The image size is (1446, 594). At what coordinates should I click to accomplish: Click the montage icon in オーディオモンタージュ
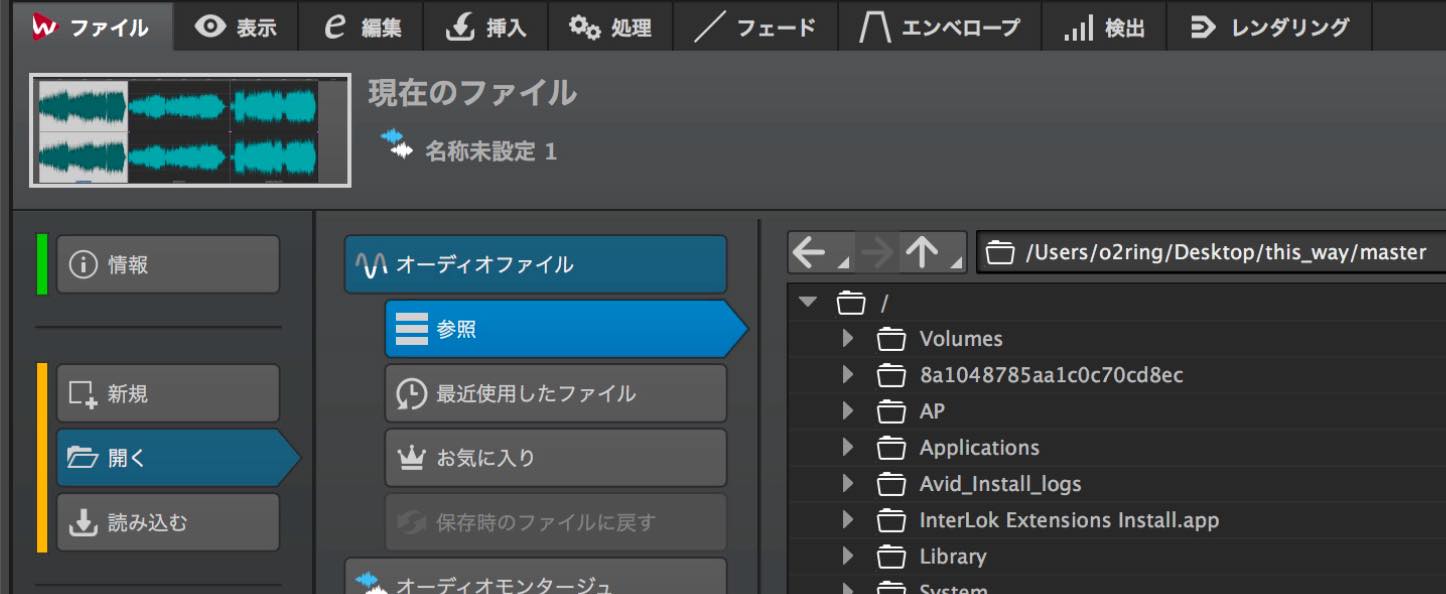[370, 583]
